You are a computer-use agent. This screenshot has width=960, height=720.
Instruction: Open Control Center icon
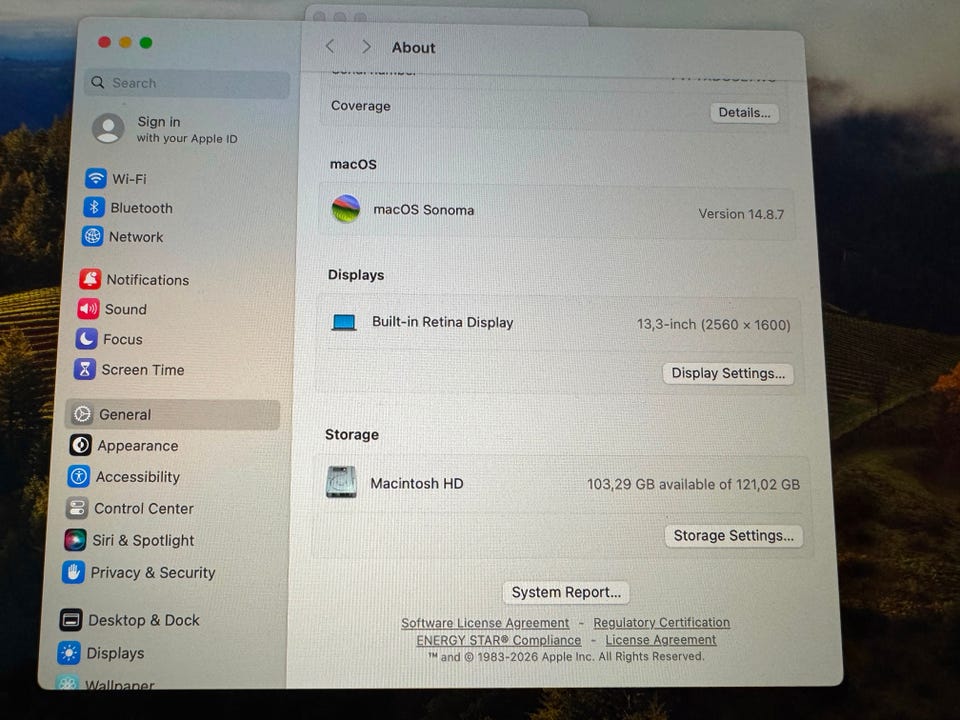77,508
